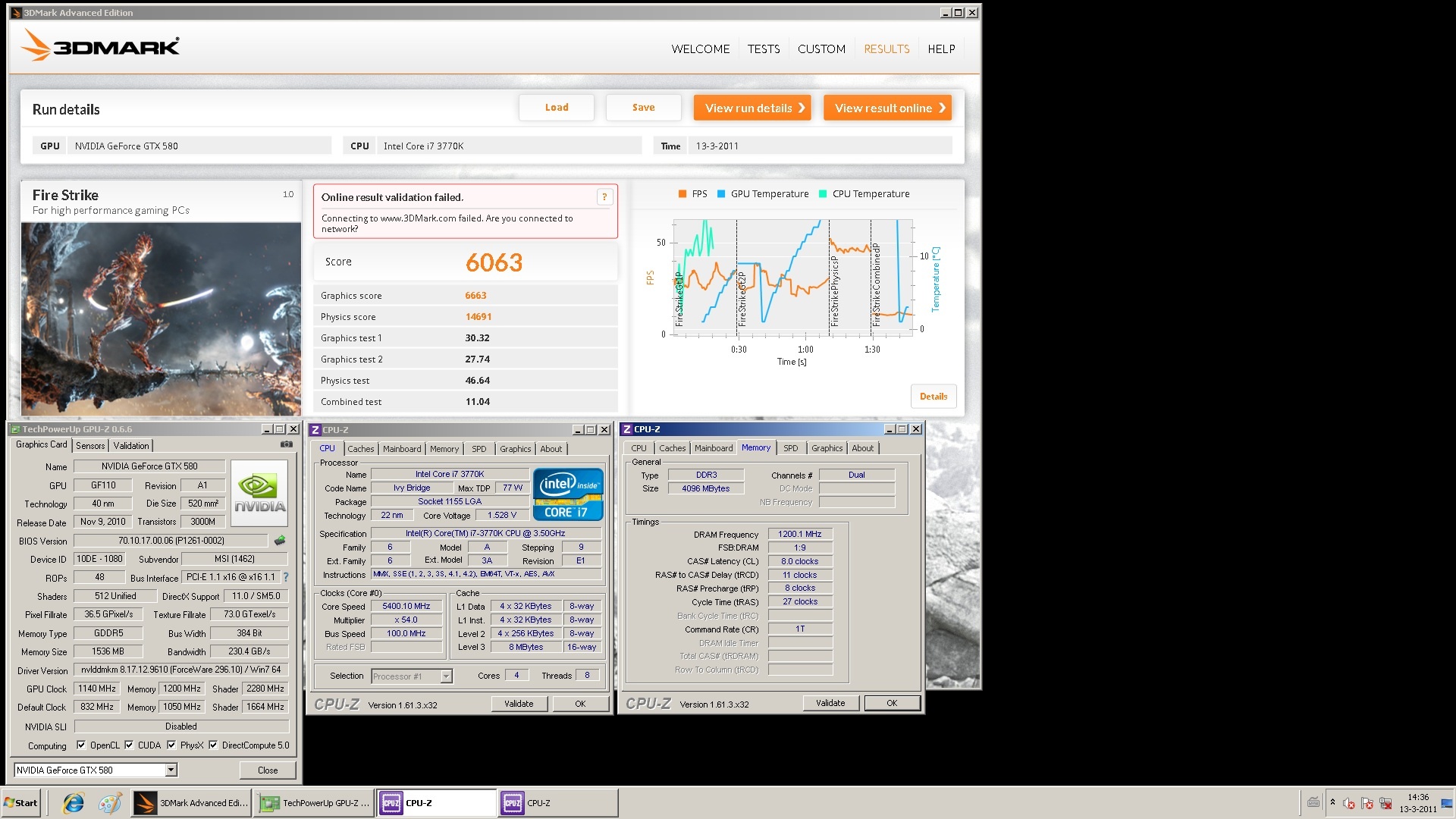Open the GPU selection dropdown in GPU-Z
This screenshot has width=1456, height=819.
click(x=171, y=770)
